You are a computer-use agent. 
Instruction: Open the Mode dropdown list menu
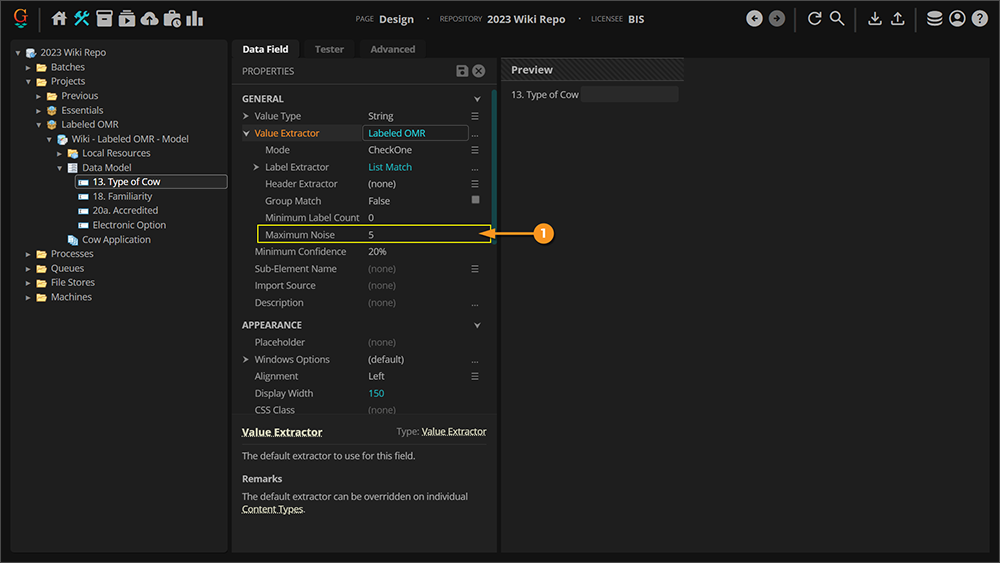[x=475, y=150]
